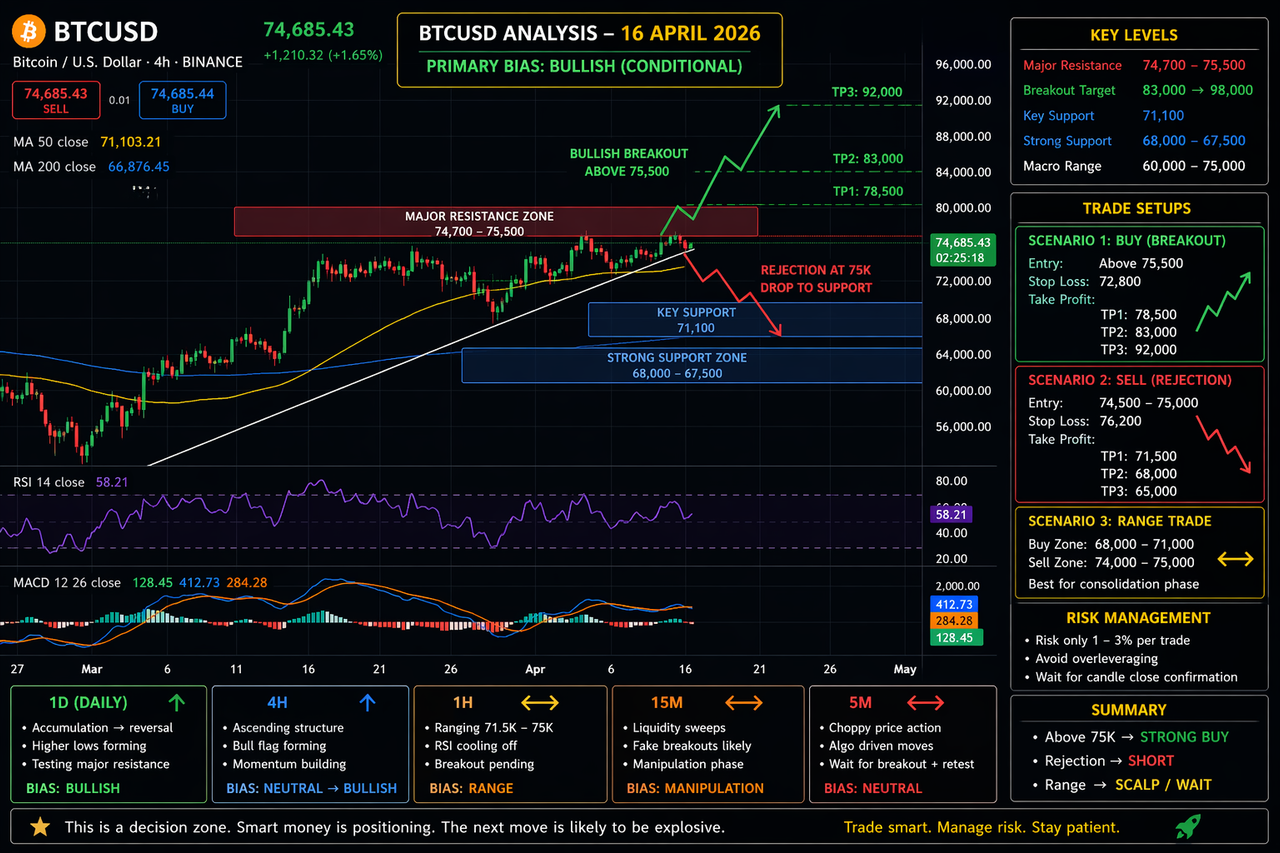Click the green current price tag on axis
This screenshot has width=1280, height=853.
point(961,249)
